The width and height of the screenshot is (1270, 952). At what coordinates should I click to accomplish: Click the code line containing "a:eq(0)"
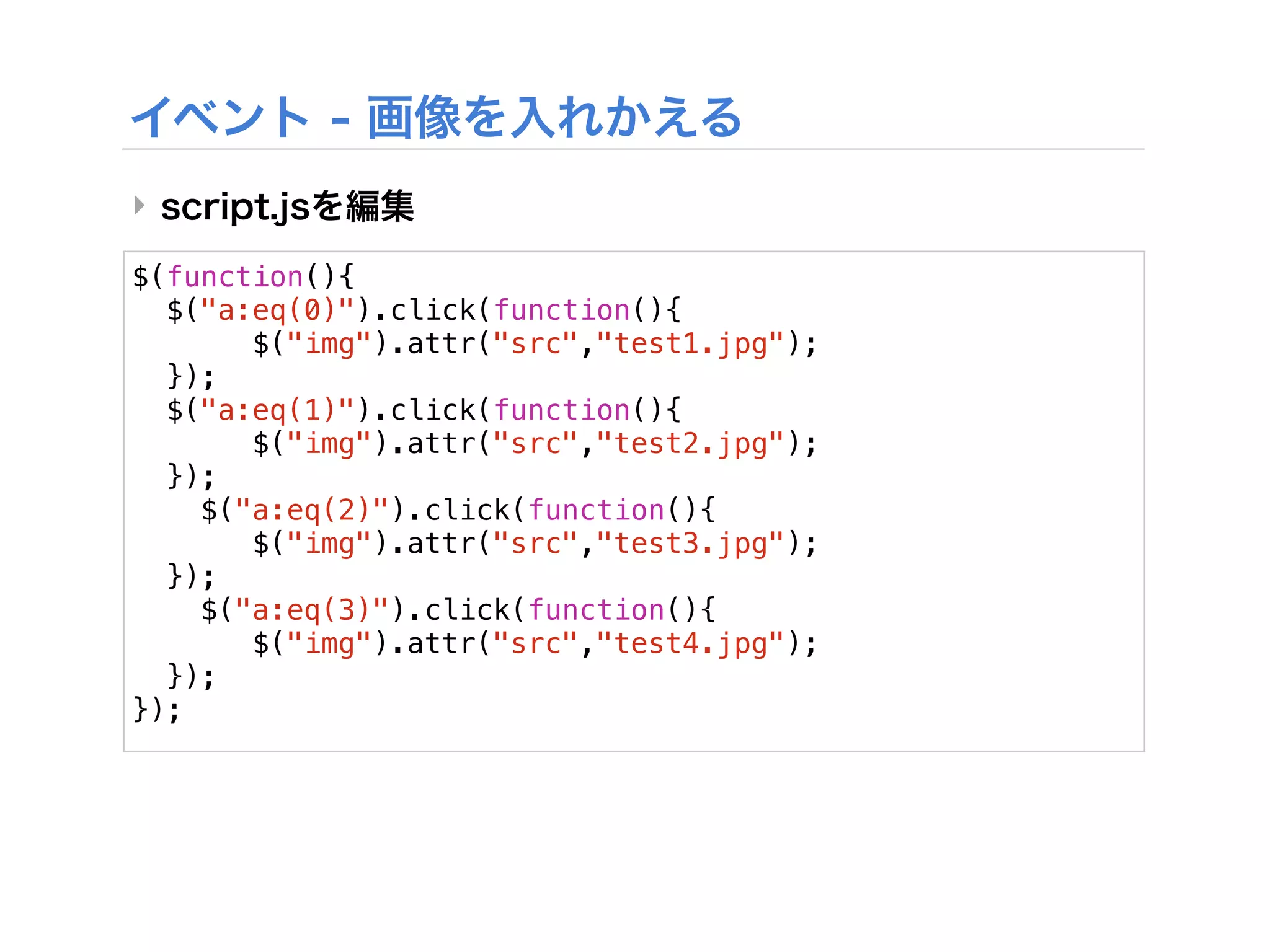point(424,310)
